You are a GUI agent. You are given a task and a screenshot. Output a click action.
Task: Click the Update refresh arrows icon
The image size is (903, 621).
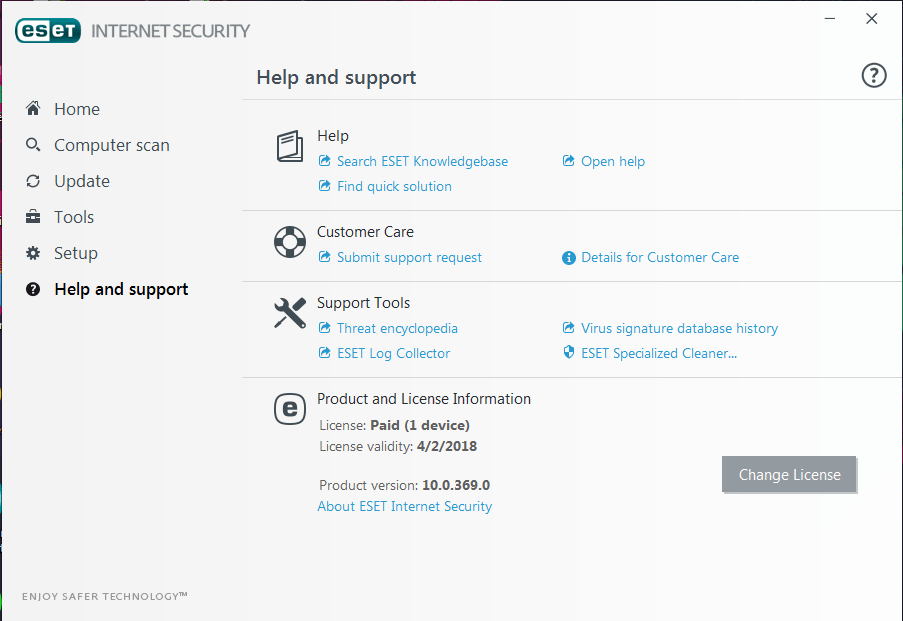tap(33, 181)
